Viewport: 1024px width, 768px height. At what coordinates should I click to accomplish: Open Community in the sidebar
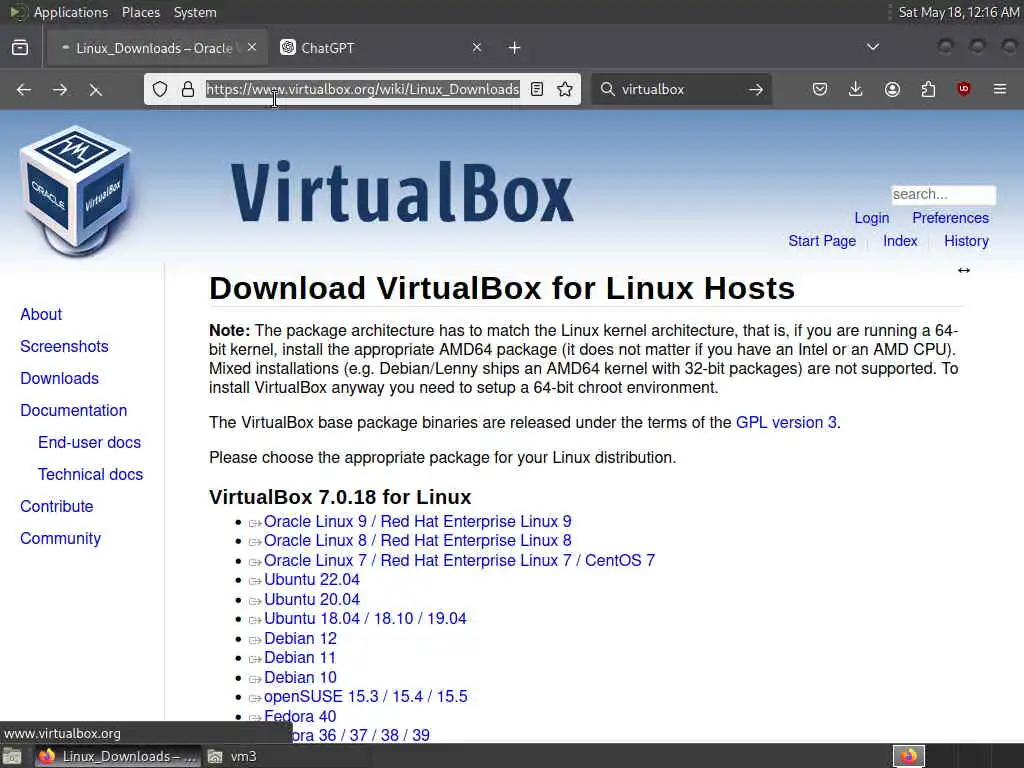click(x=61, y=539)
